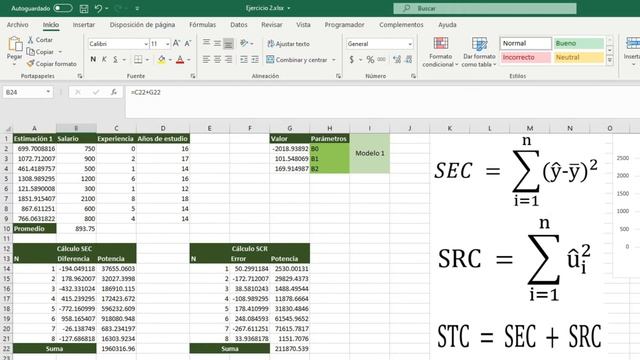Open the Undo history dropdown arrow

(107, 9)
